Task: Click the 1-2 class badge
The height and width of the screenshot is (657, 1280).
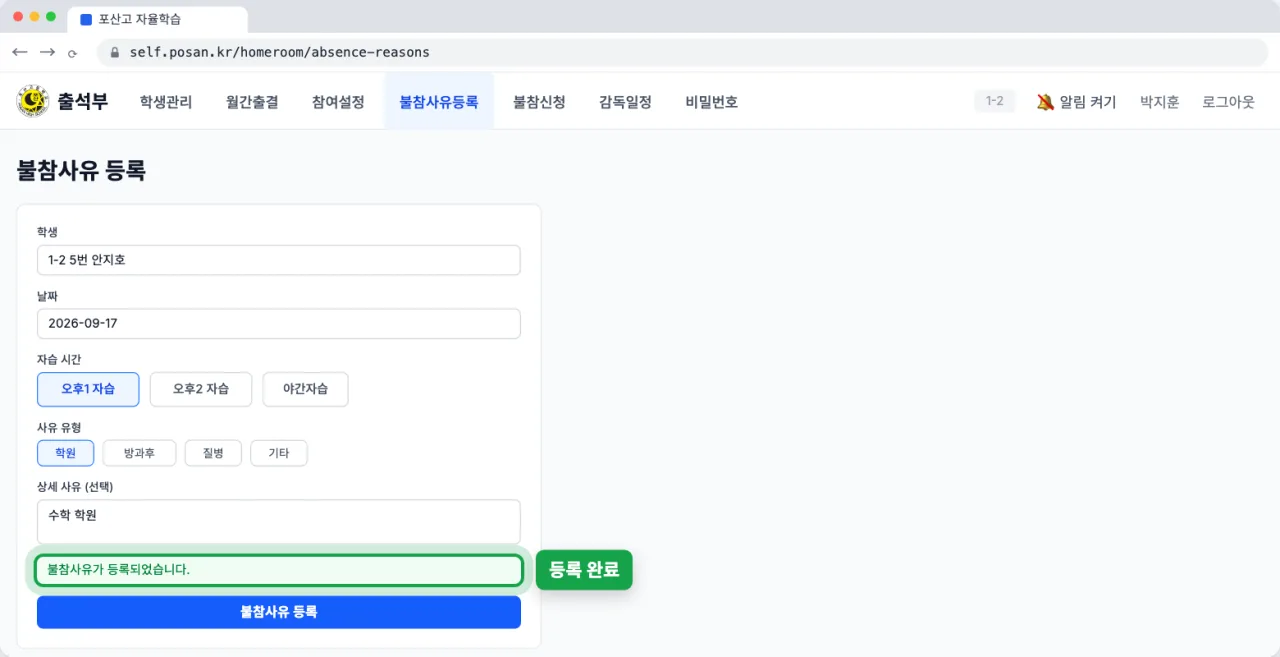Action: pyautogui.click(x=995, y=101)
